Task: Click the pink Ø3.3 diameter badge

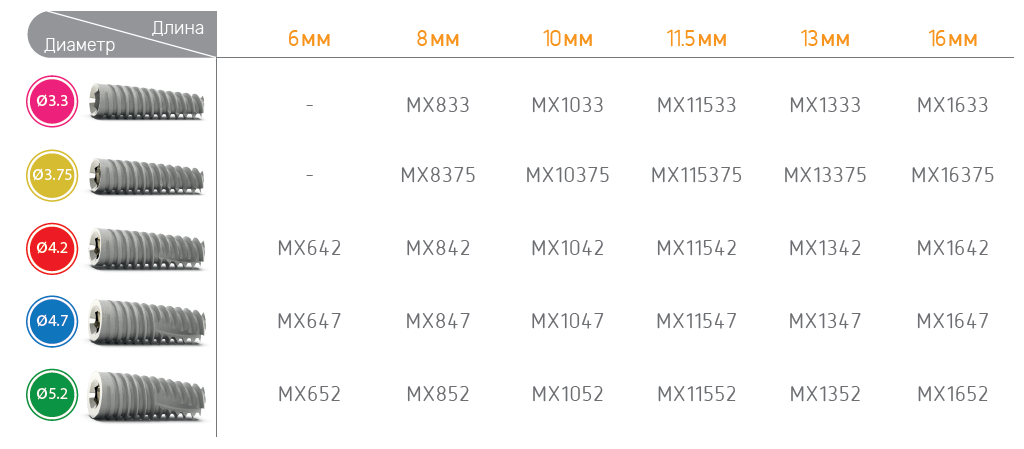Action: click(x=53, y=101)
